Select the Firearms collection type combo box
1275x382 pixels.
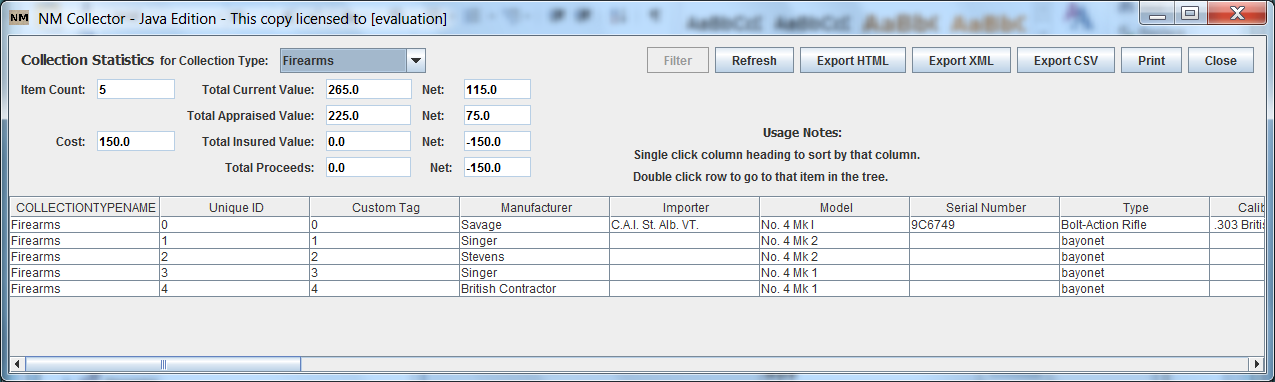point(353,61)
